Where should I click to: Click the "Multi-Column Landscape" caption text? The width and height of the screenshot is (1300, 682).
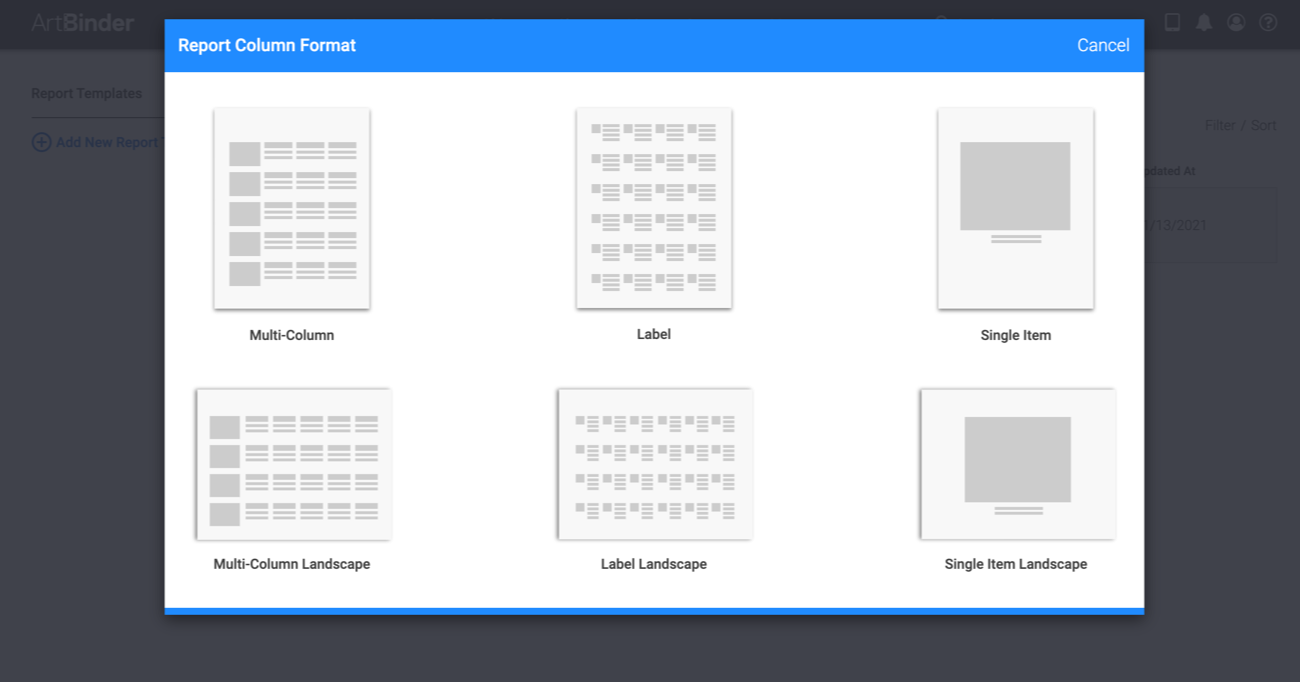tap(292, 564)
